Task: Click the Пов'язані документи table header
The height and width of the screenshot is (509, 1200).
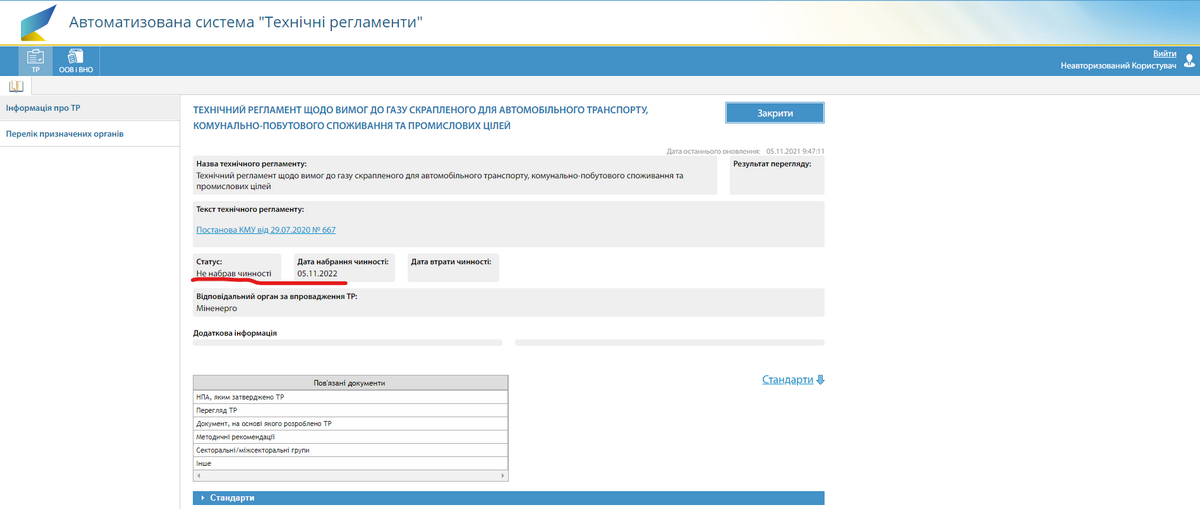Action: click(350, 383)
